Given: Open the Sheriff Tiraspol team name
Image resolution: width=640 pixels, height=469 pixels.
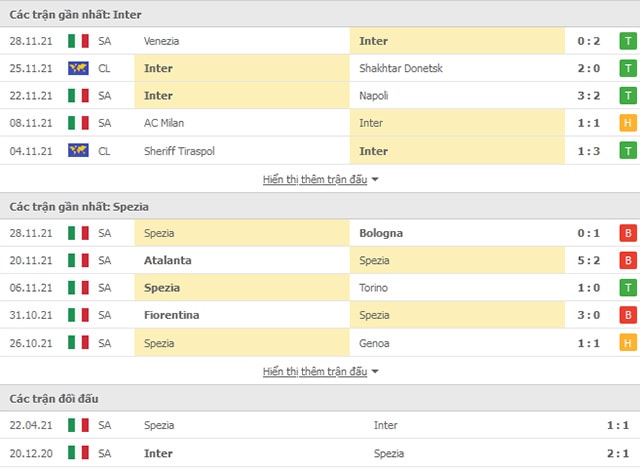Looking at the screenshot, I should (179, 151).
